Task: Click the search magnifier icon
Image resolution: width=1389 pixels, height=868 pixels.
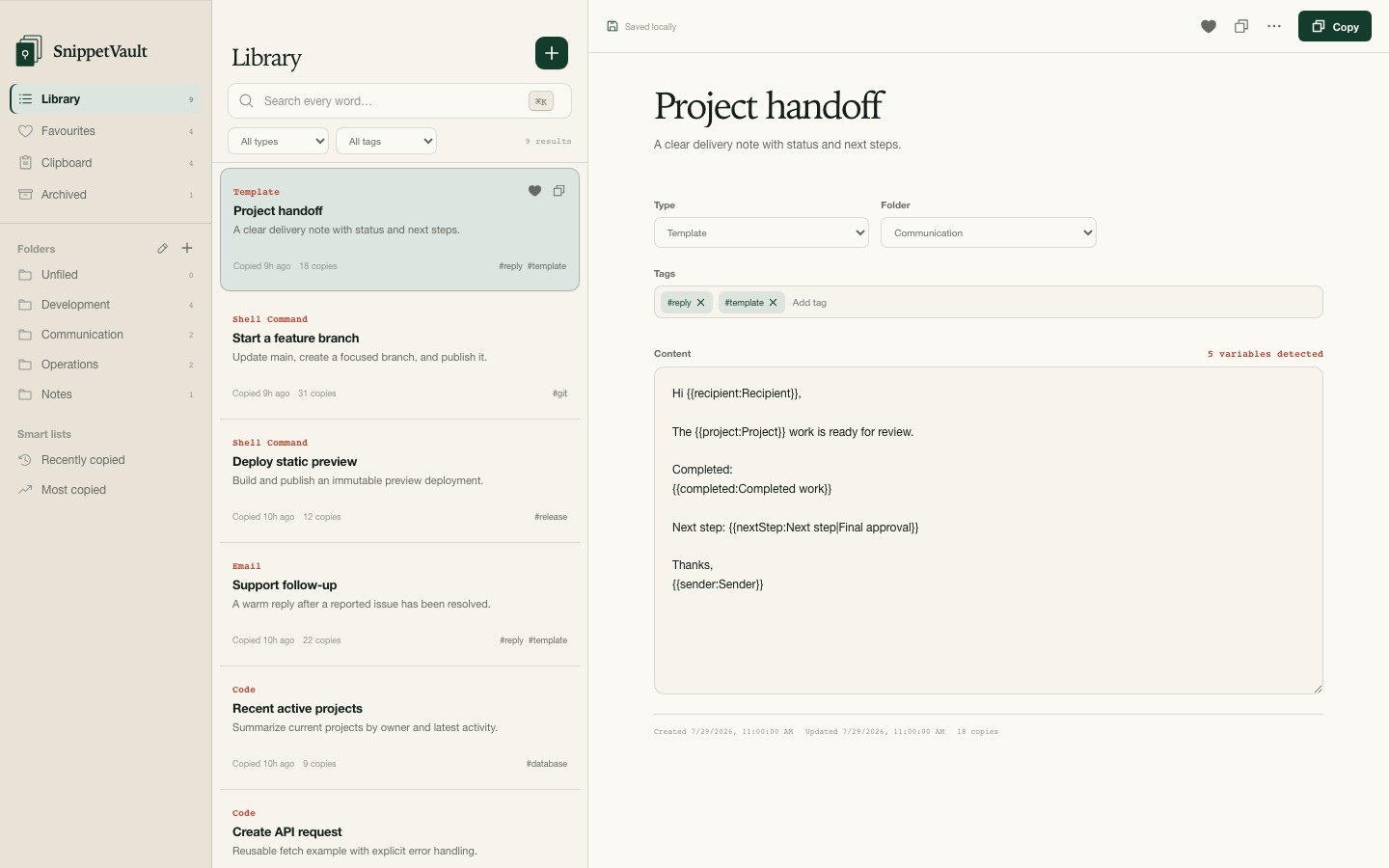Action: click(247, 100)
